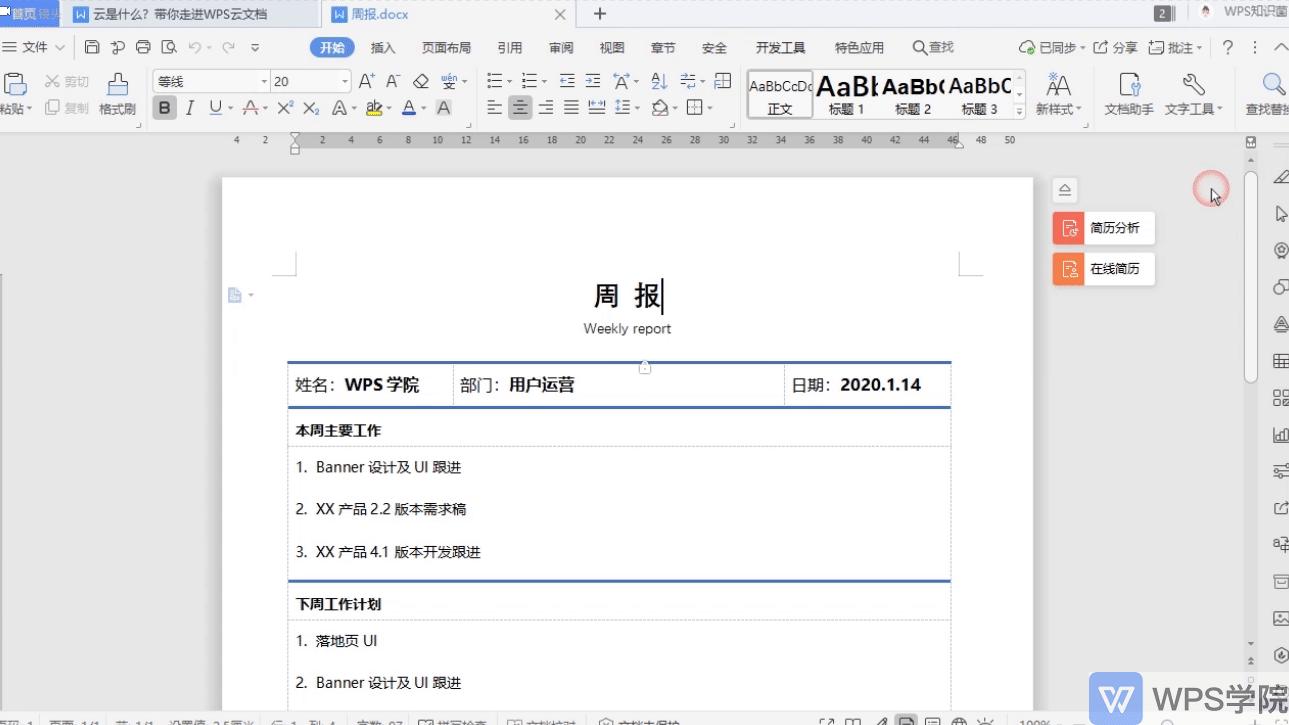
Task: Expand the font name combo box
Action: (263, 80)
